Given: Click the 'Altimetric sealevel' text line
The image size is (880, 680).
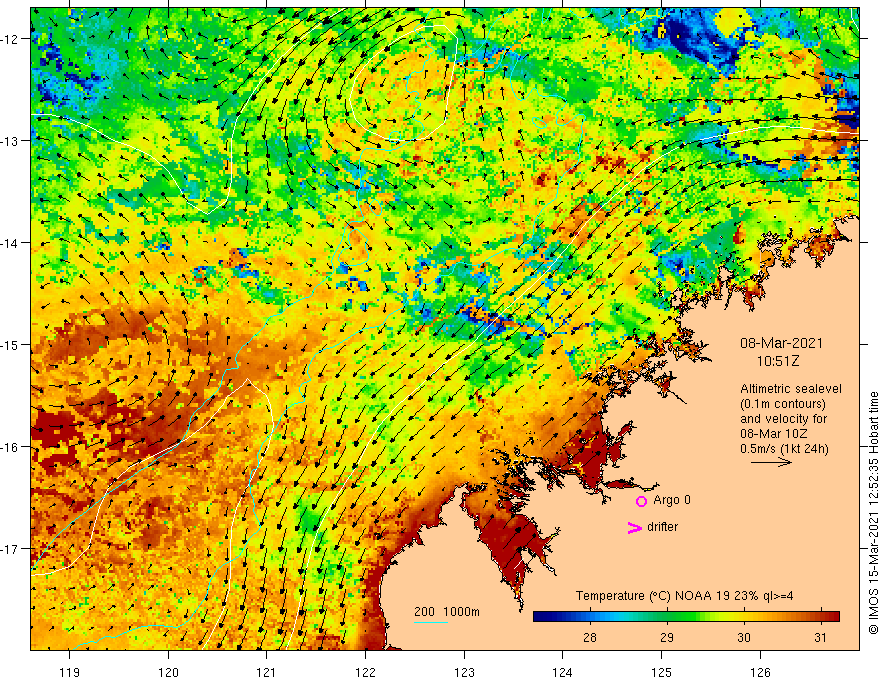Looking at the screenshot, I should pyautogui.click(x=791, y=389).
